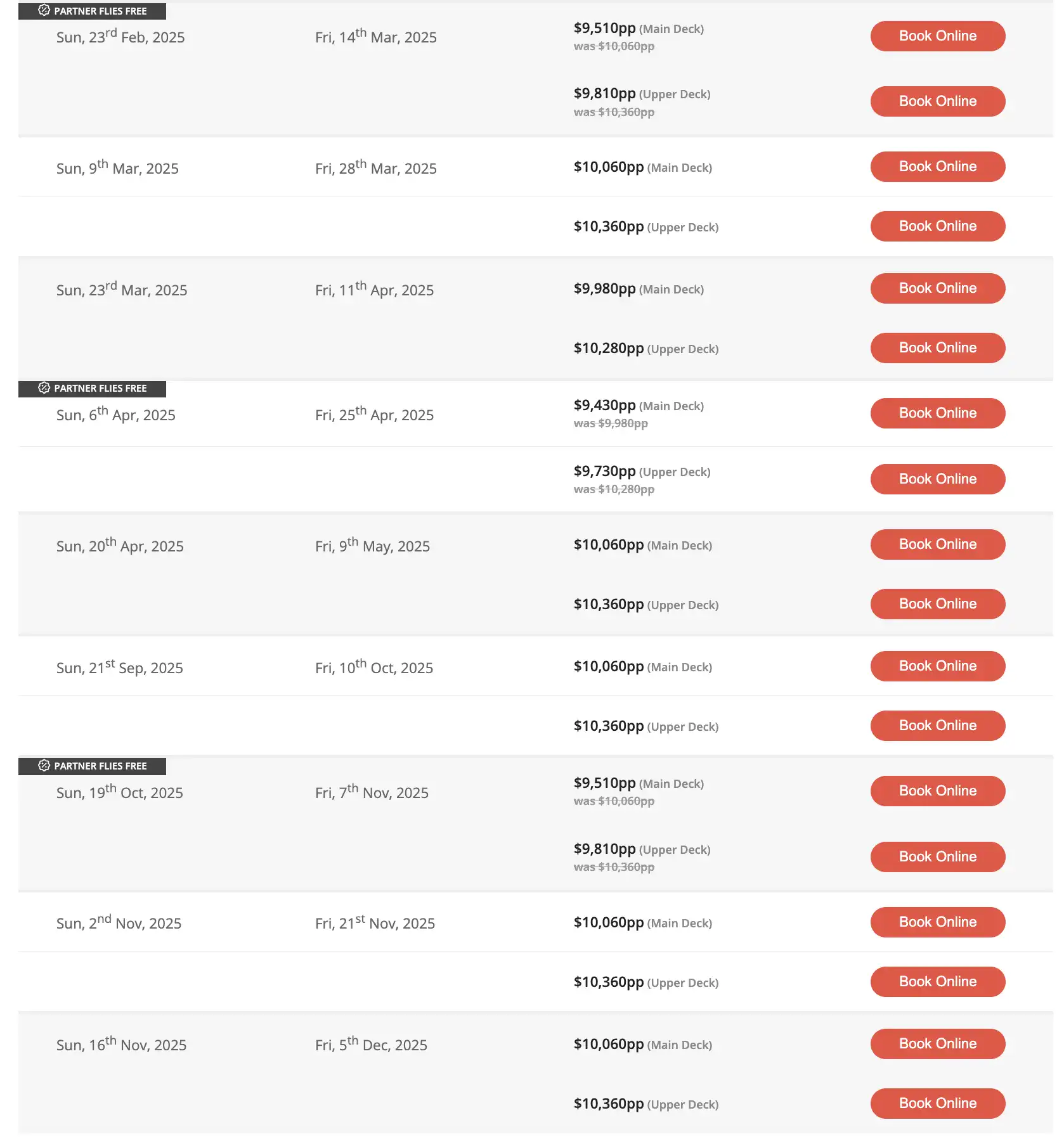
Task: Click the $10,060pp Main Deck price for 21st Sep
Action: click(608, 667)
